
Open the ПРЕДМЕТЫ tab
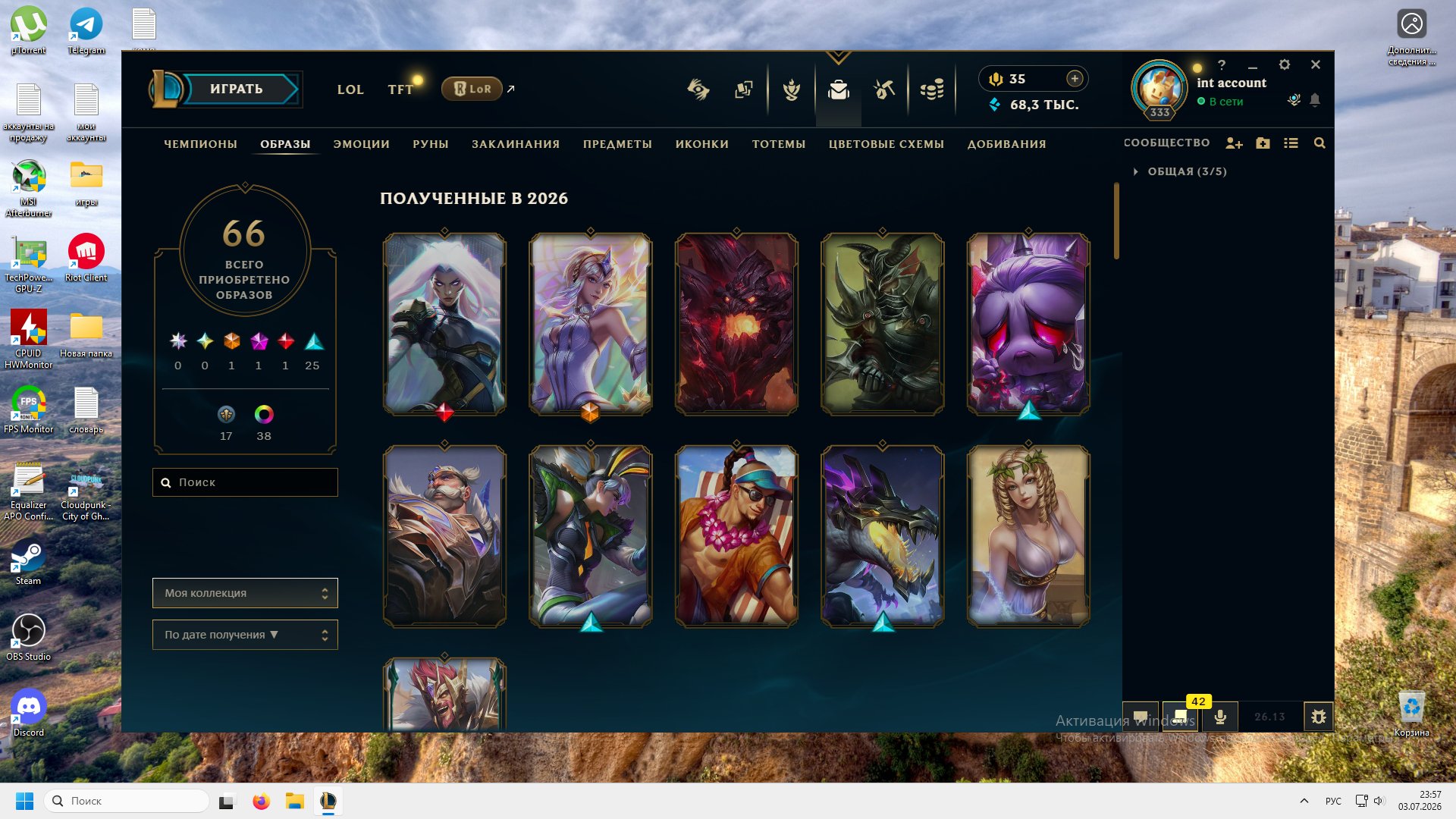pos(617,144)
